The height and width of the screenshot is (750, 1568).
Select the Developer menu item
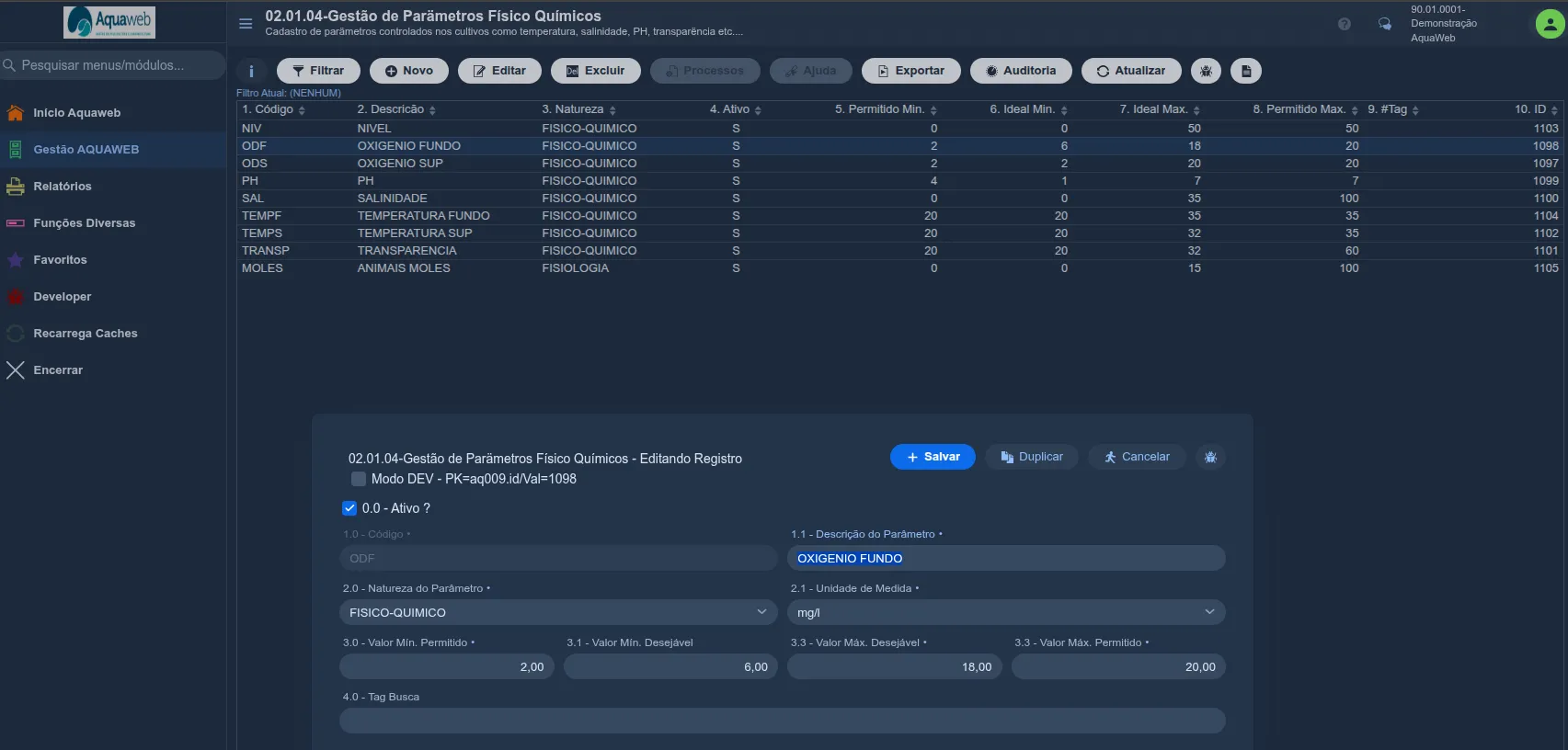click(x=63, y=297)
